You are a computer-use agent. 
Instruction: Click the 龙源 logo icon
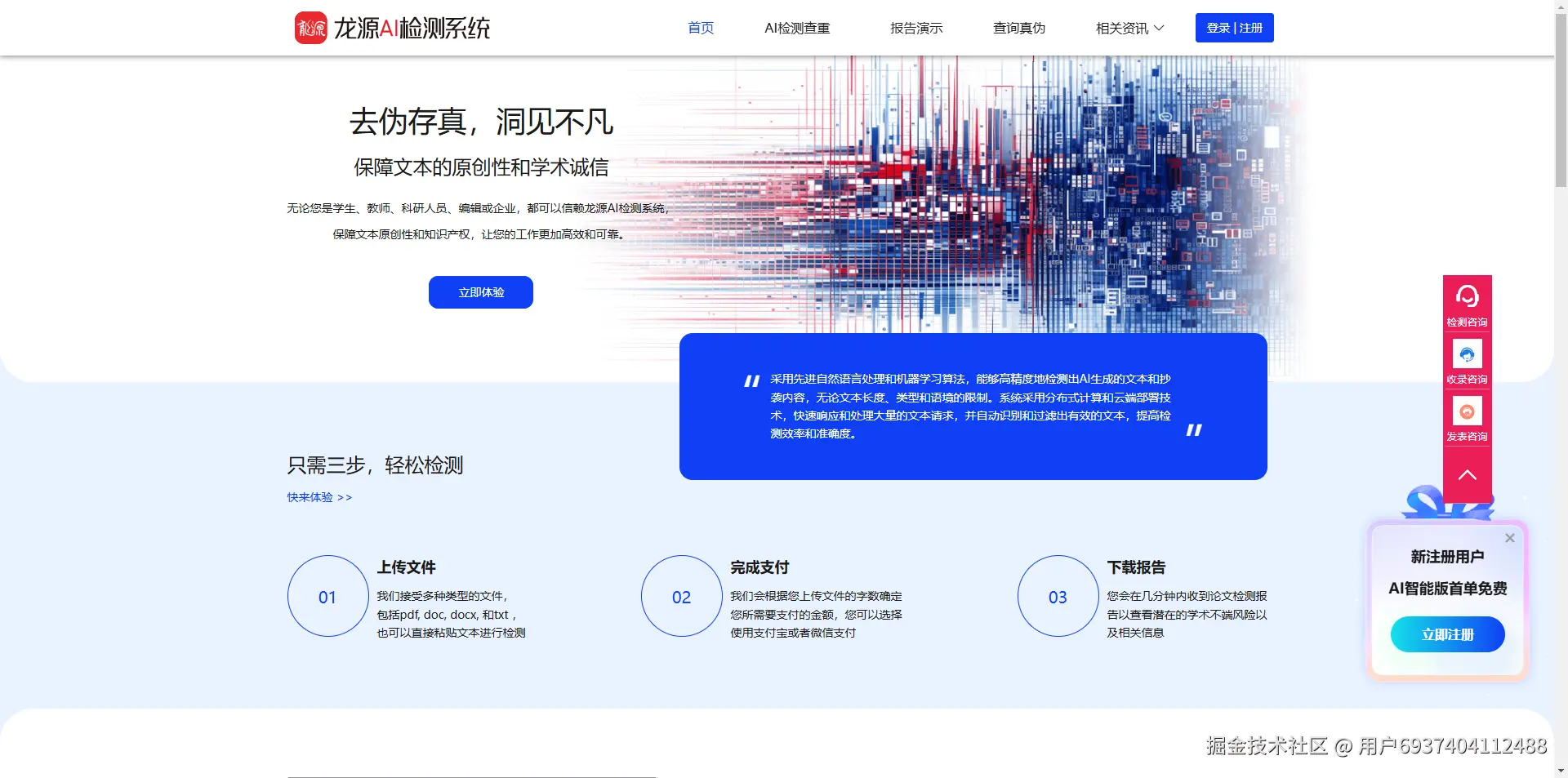[310, 27]
